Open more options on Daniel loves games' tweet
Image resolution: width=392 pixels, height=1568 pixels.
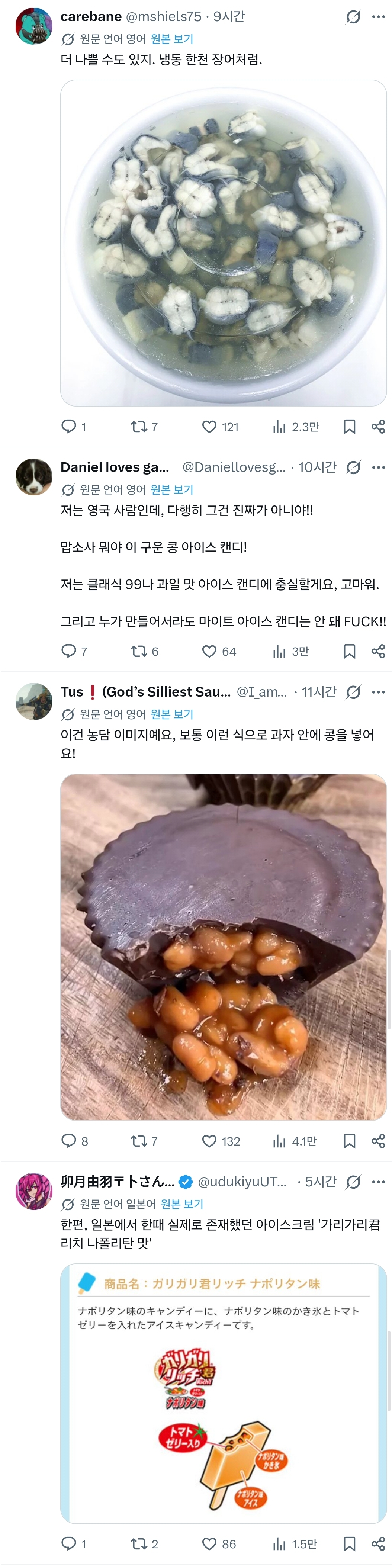click(x=378, y=467)
